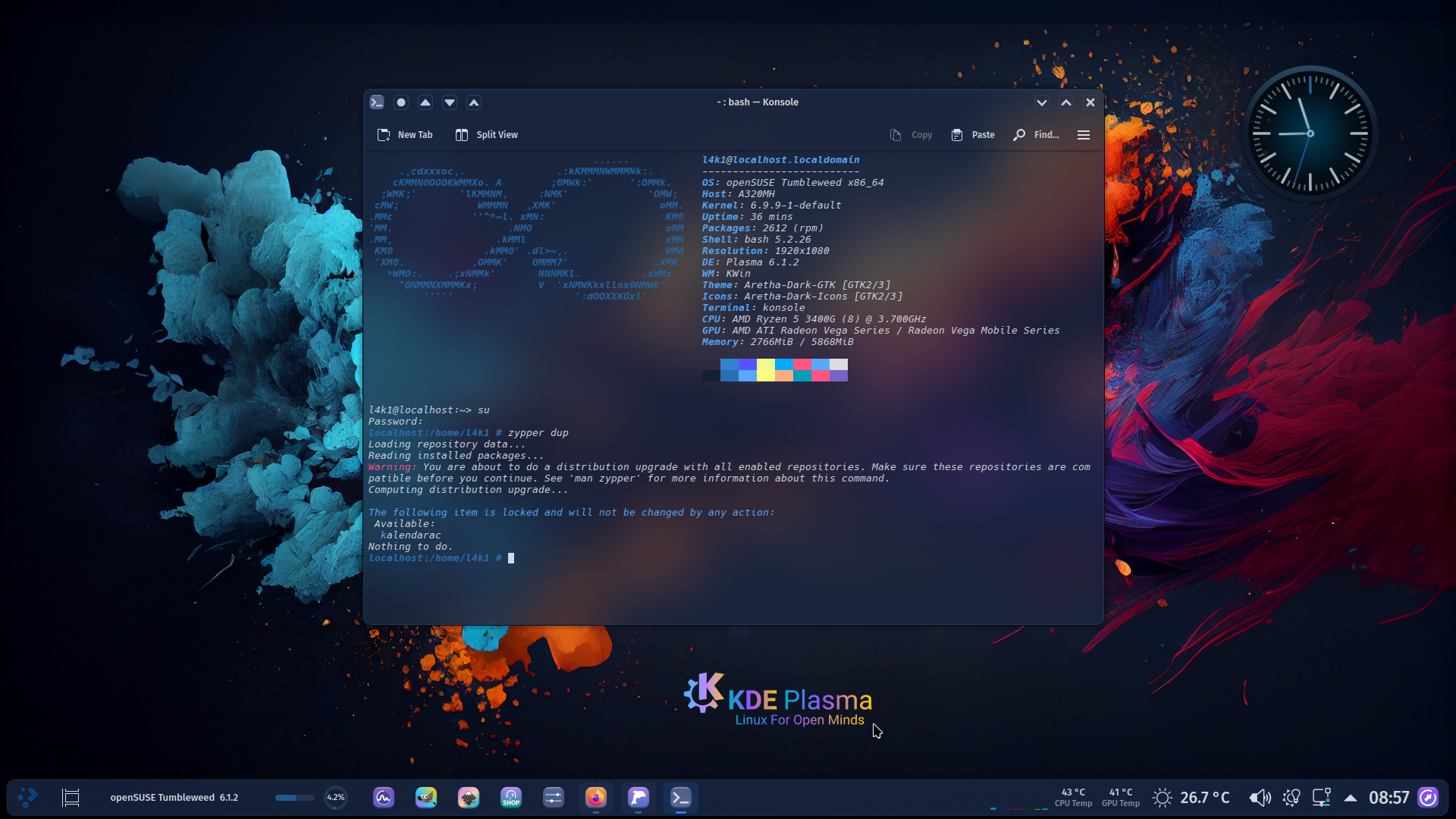Close the Konsole window
This screenshot has height=819, width=1456.
pos(1090,102)
